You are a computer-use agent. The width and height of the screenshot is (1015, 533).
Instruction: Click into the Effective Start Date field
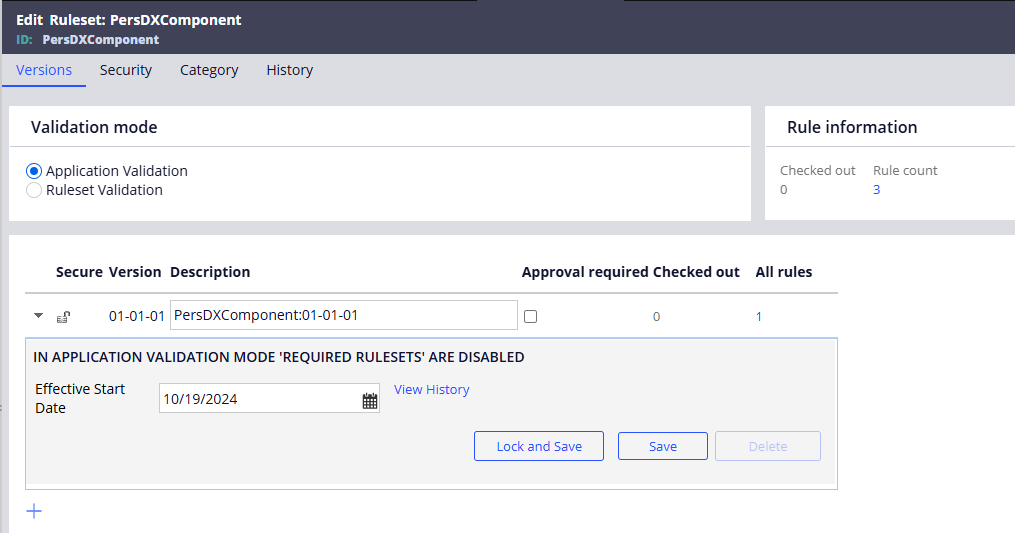coord(258,399)
